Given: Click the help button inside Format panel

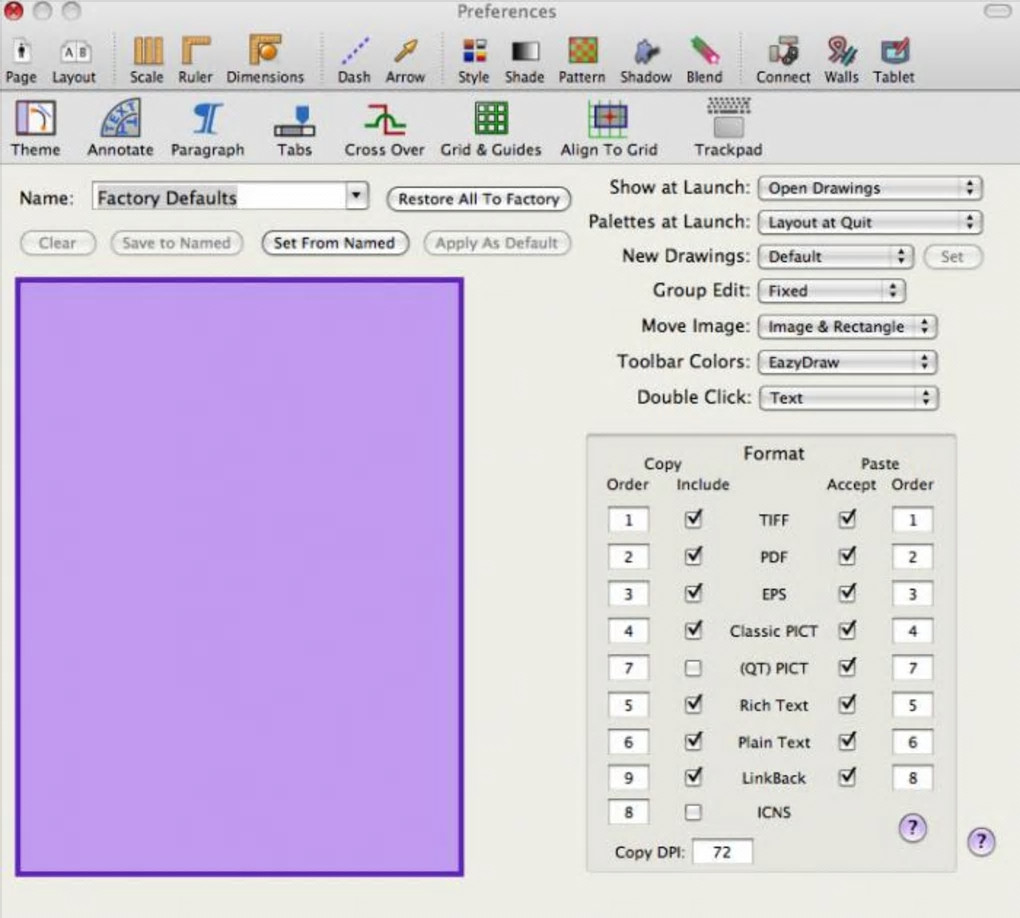Looking at the screenshot, I should tap(913, 828).
